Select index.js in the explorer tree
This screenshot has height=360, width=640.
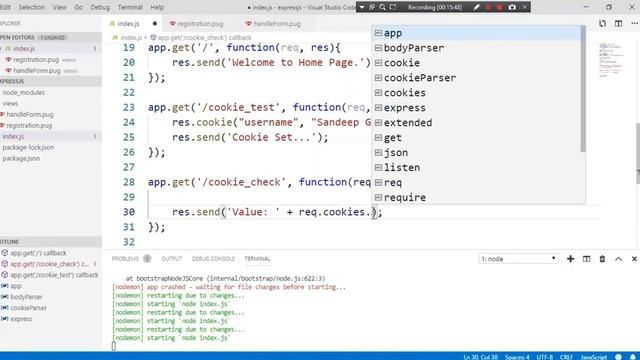[x=51, y=136]
